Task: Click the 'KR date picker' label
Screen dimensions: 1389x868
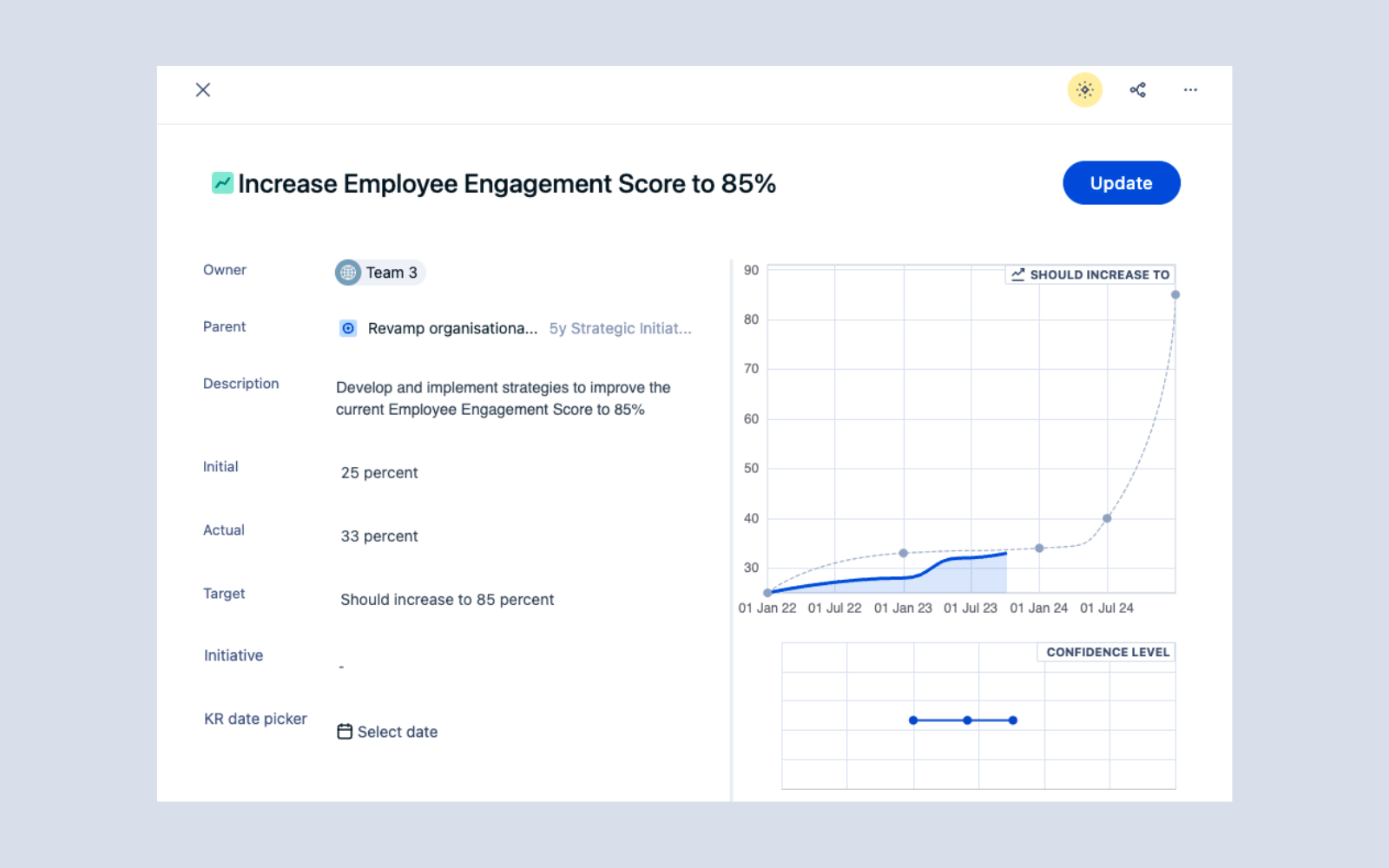Action: [255, 719]
